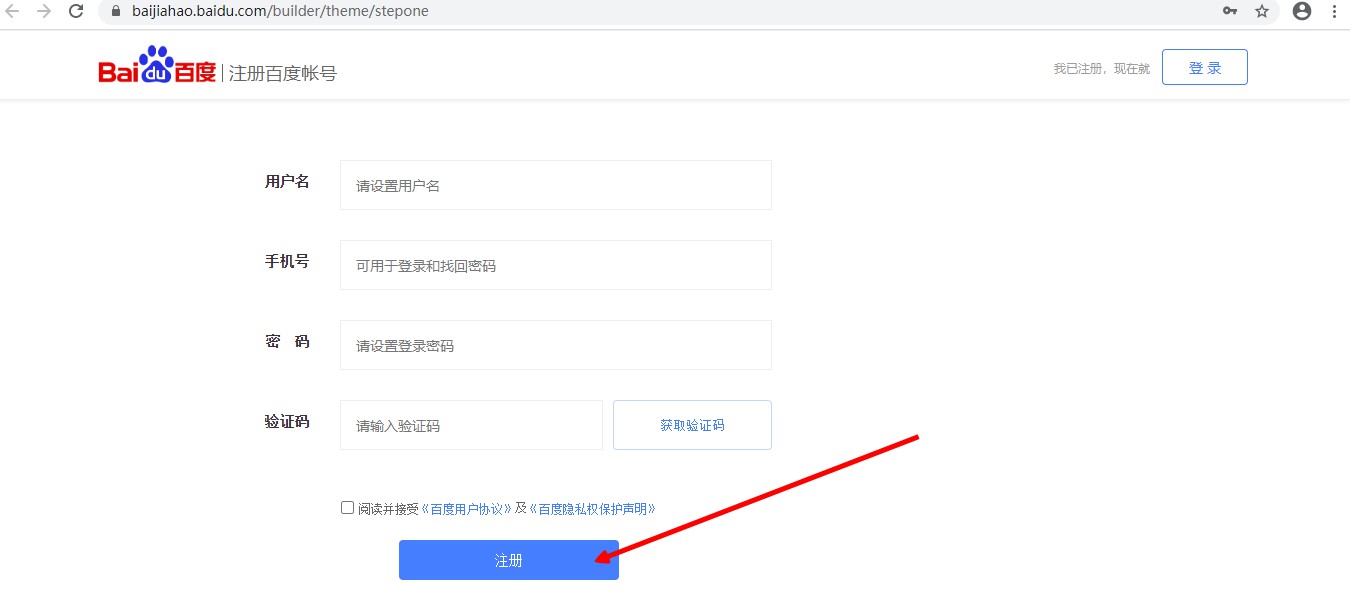
Task: Open the 百度隐私权保护声明 link
Action: tap(592, 509)
